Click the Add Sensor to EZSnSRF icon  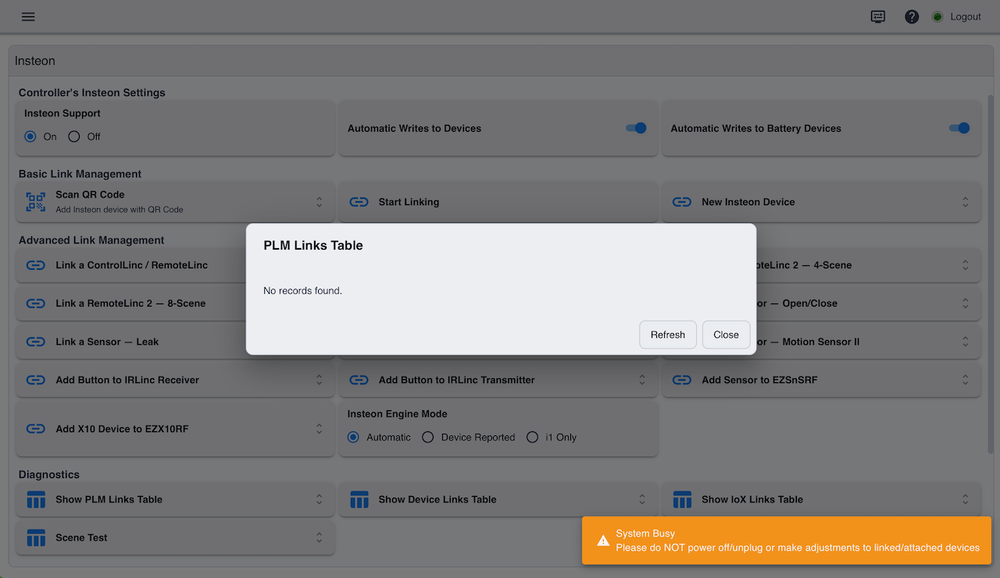[682, 380]
